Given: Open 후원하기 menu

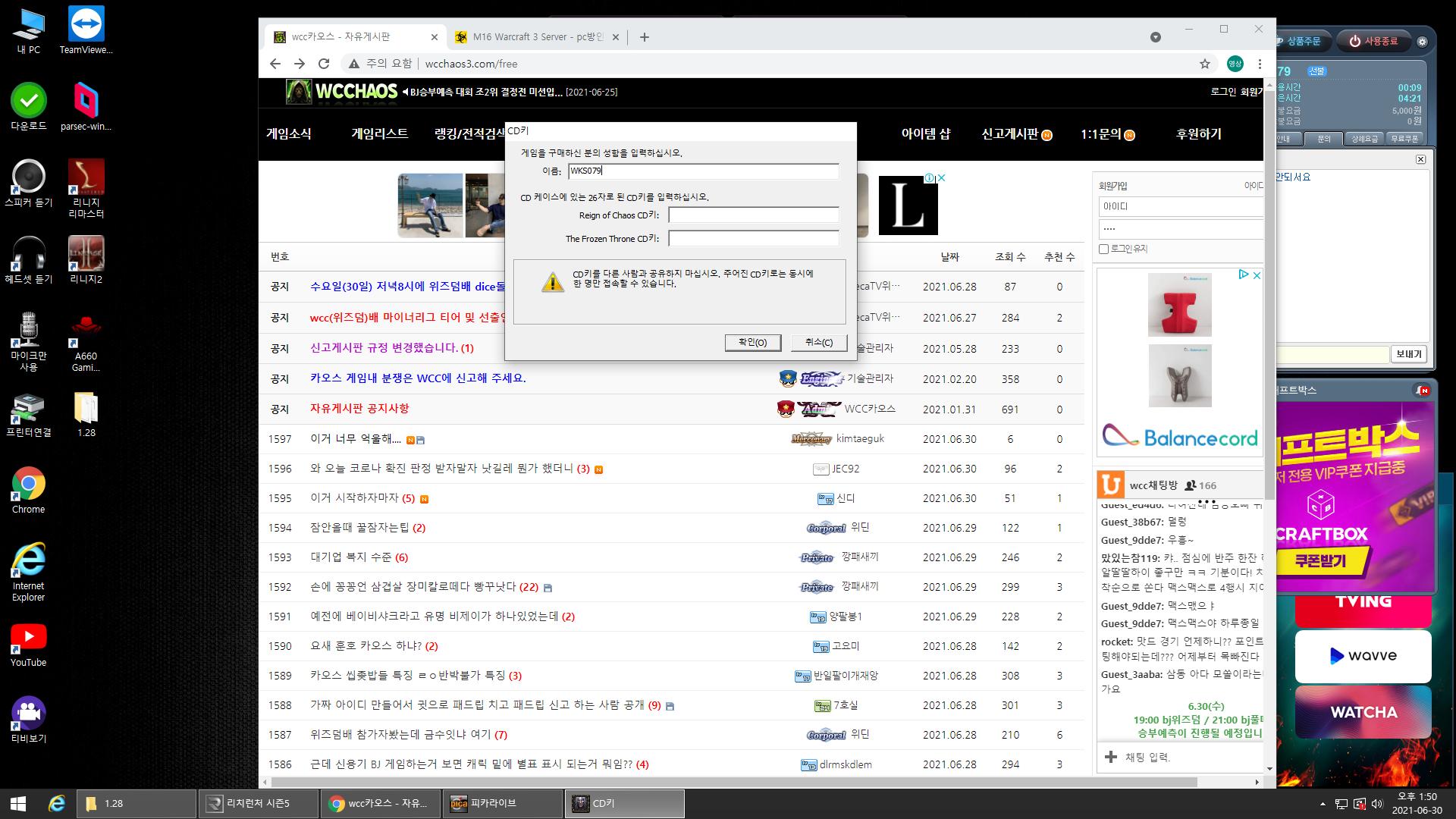Looking at the screenshot, I should coord(1199,133).
